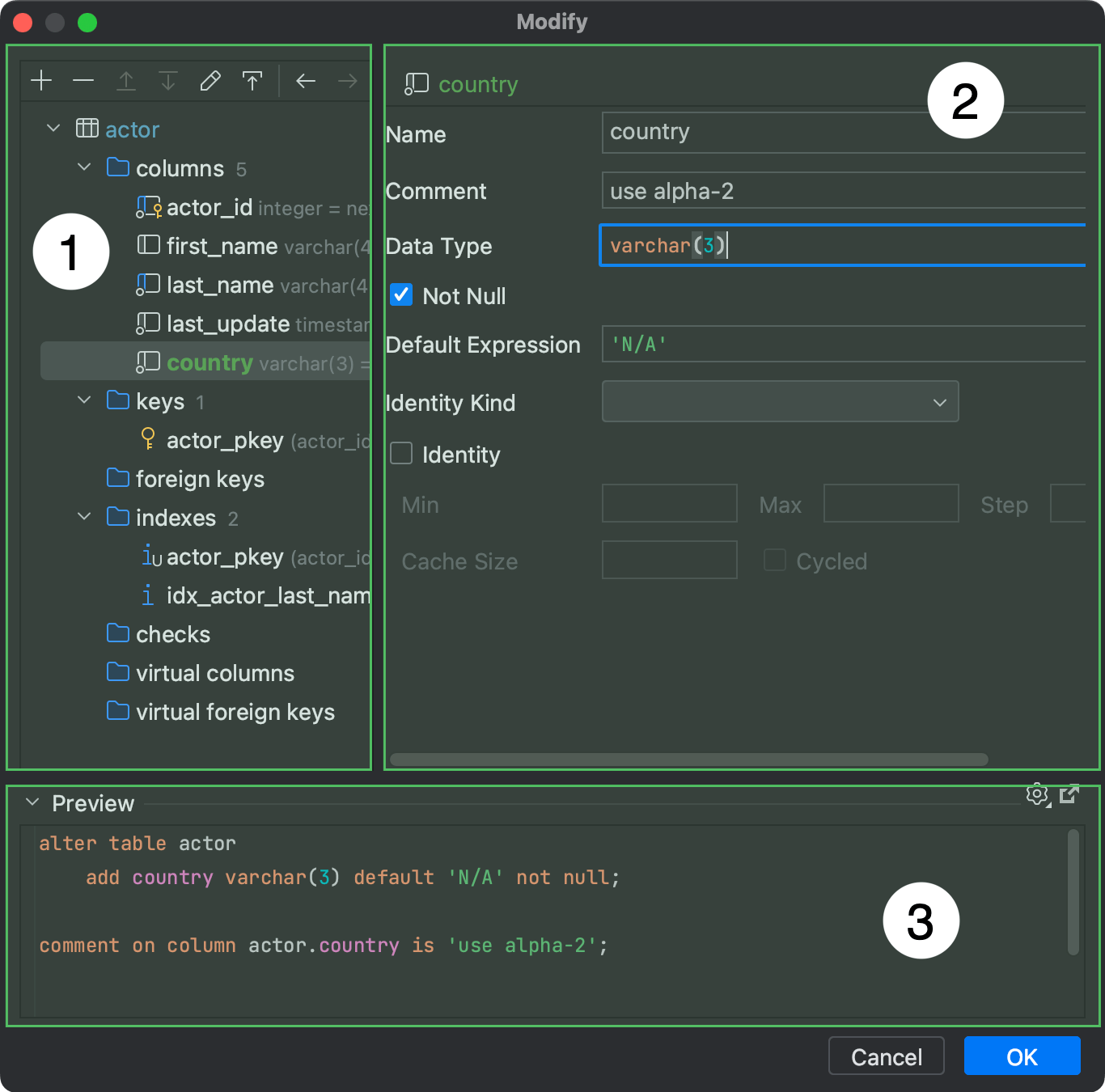Click the OK button
Viewport: 1105px width, 1092px height.
tap(1021, 1056)
